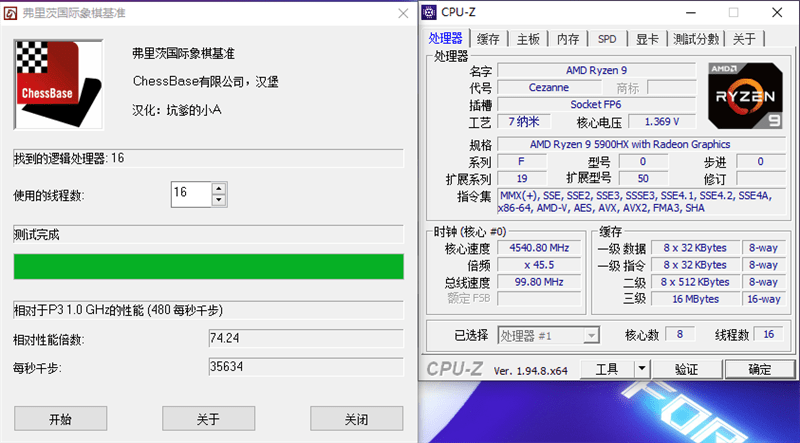The image size is (800, 443).
Task: Increase thread count with up arrow
Action: [219, 188]
